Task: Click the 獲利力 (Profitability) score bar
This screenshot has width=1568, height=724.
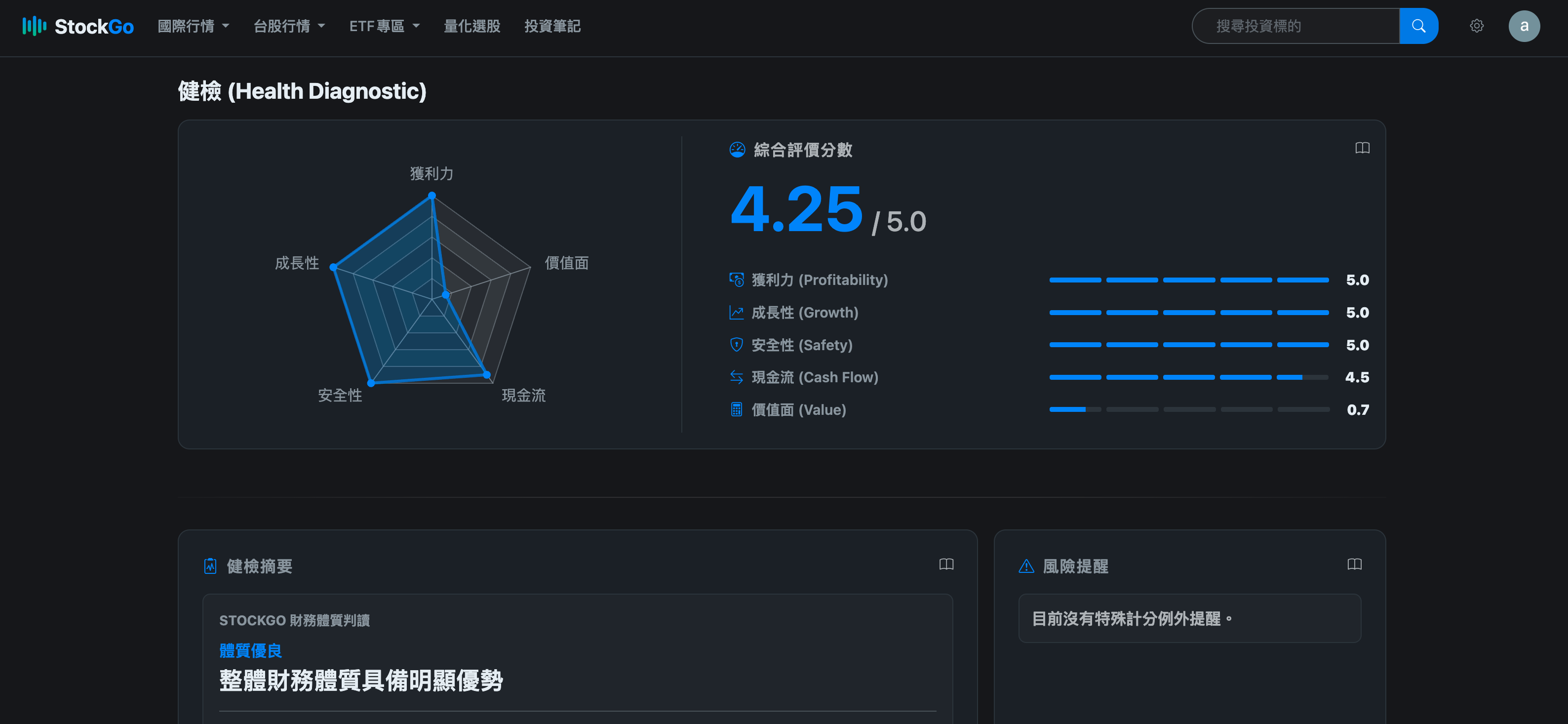Action: pos(1189,280)
